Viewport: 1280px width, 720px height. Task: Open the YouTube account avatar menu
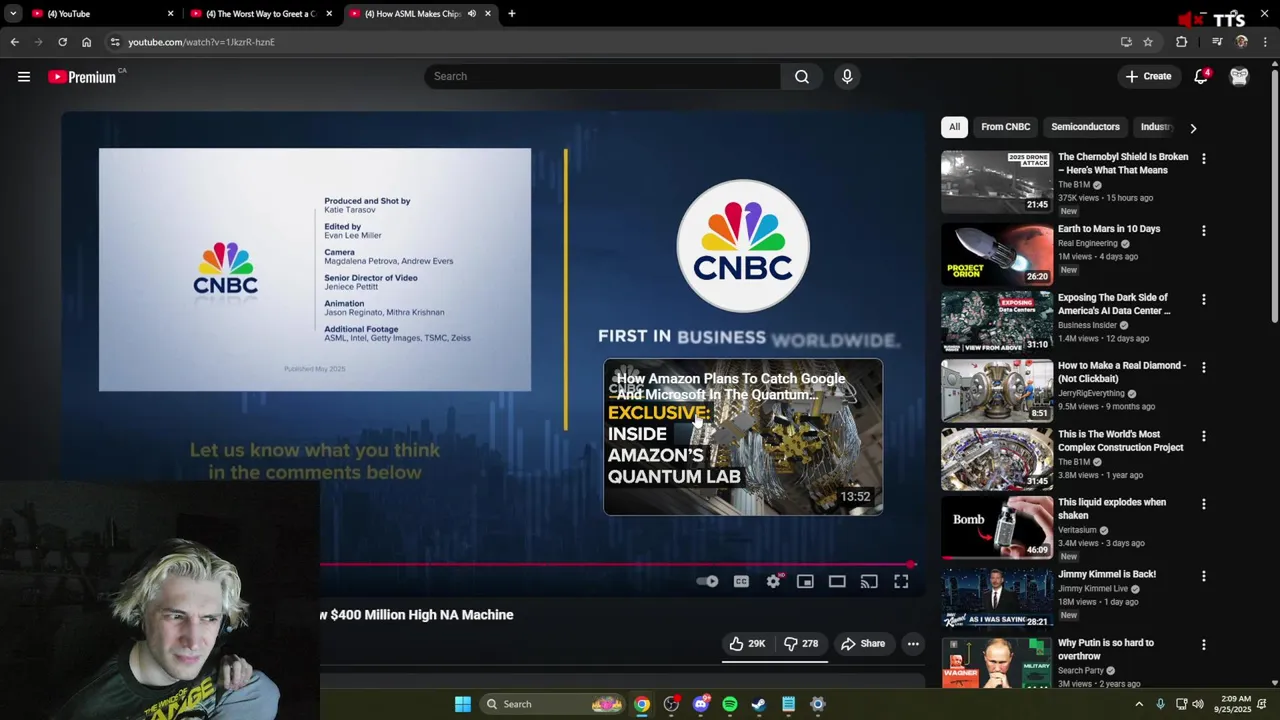click(1239, 77)
